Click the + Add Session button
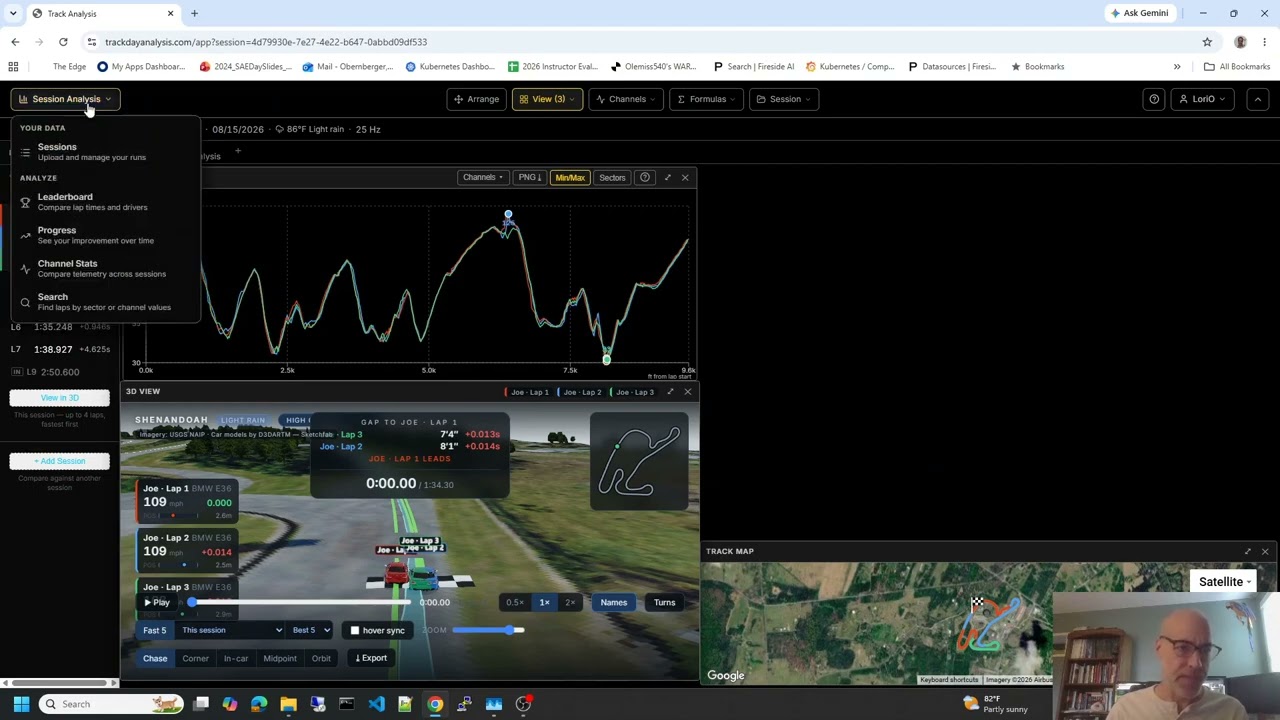The height and width of the screenshot is (720, 1280). pyautogui.click(x=59, y=461)
